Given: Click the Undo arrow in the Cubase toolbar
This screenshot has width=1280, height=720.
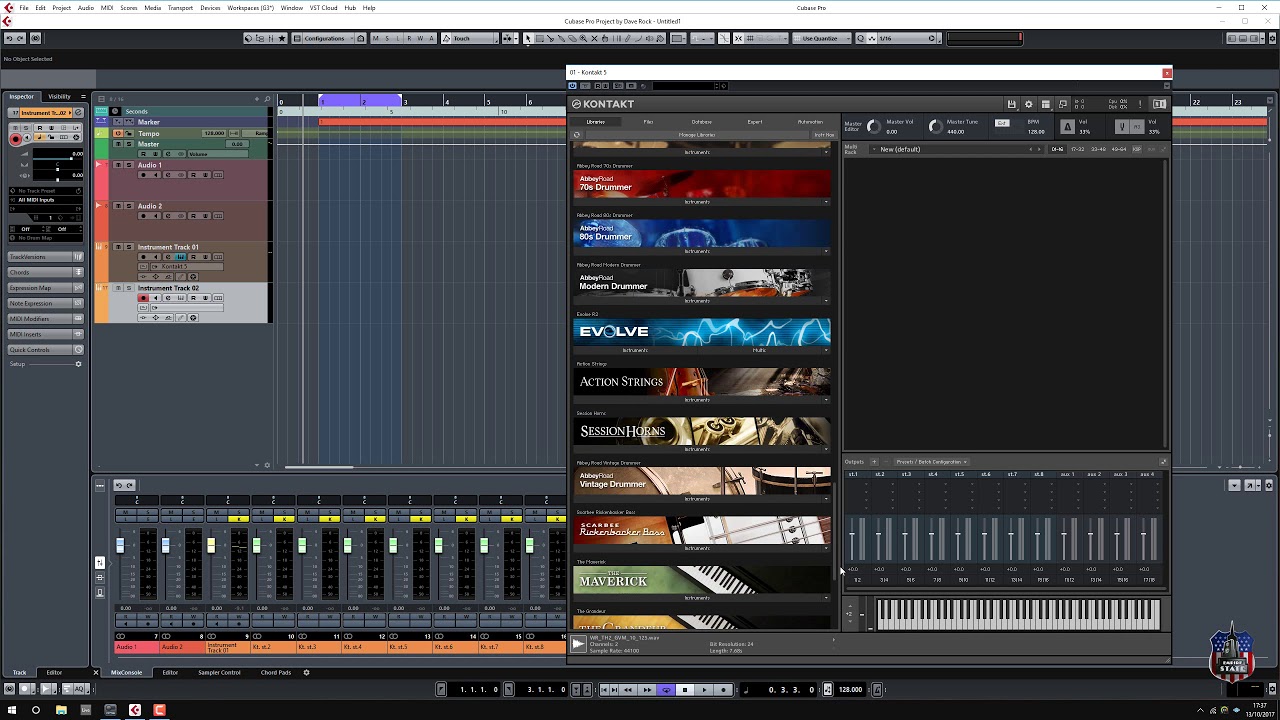Looking at the screenshot, I should tap(9, 38).
